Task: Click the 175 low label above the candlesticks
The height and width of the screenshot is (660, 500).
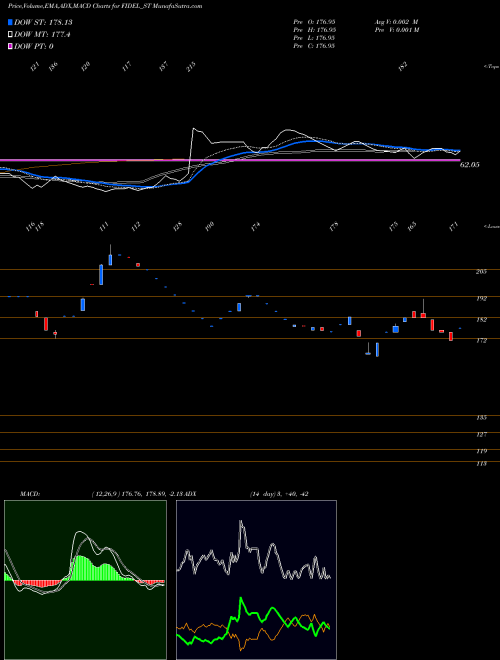Action: [394, 226]
